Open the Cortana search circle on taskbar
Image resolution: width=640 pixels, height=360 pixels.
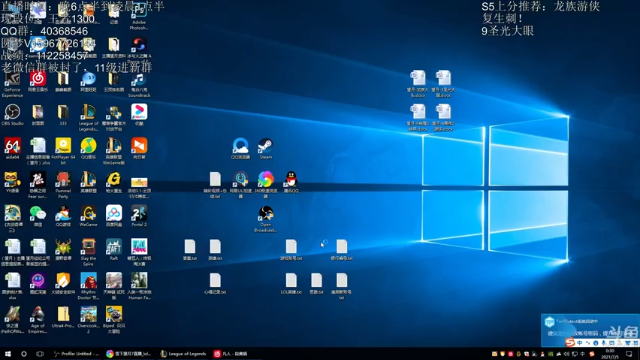pyautogui.click(x=24, y=354)
